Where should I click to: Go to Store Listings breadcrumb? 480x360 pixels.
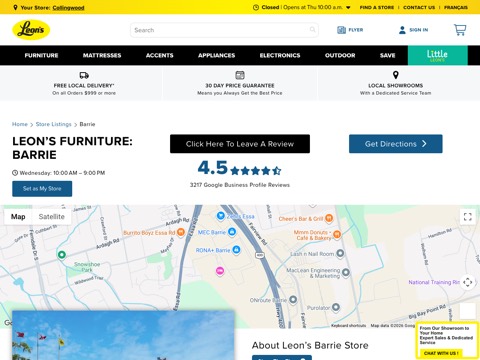point(53,124)
